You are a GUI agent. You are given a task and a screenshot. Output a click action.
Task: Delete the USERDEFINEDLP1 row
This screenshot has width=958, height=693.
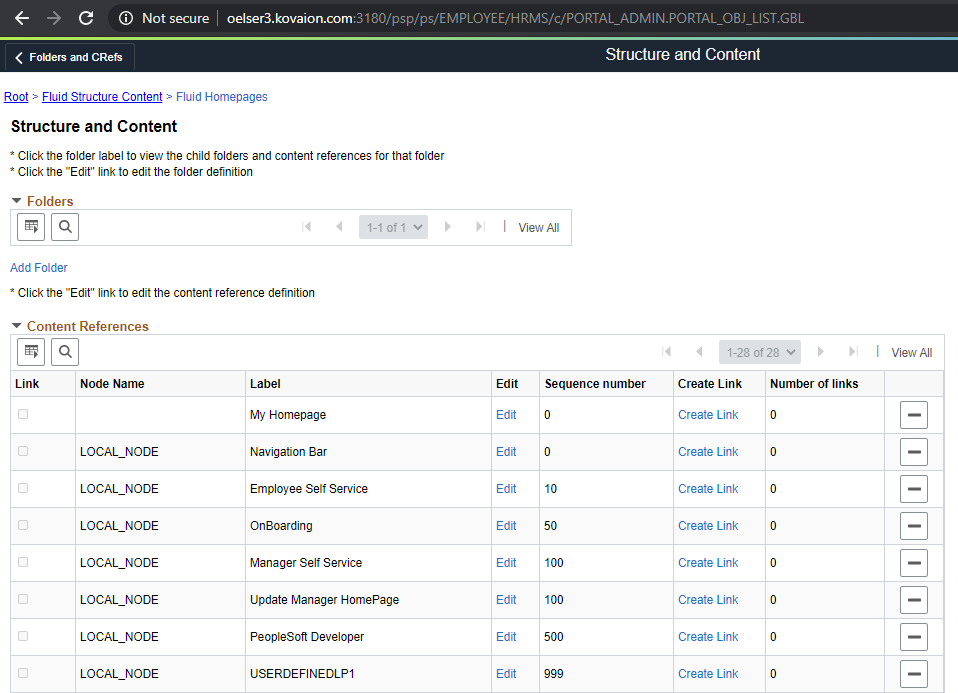[x=913, y=674]
